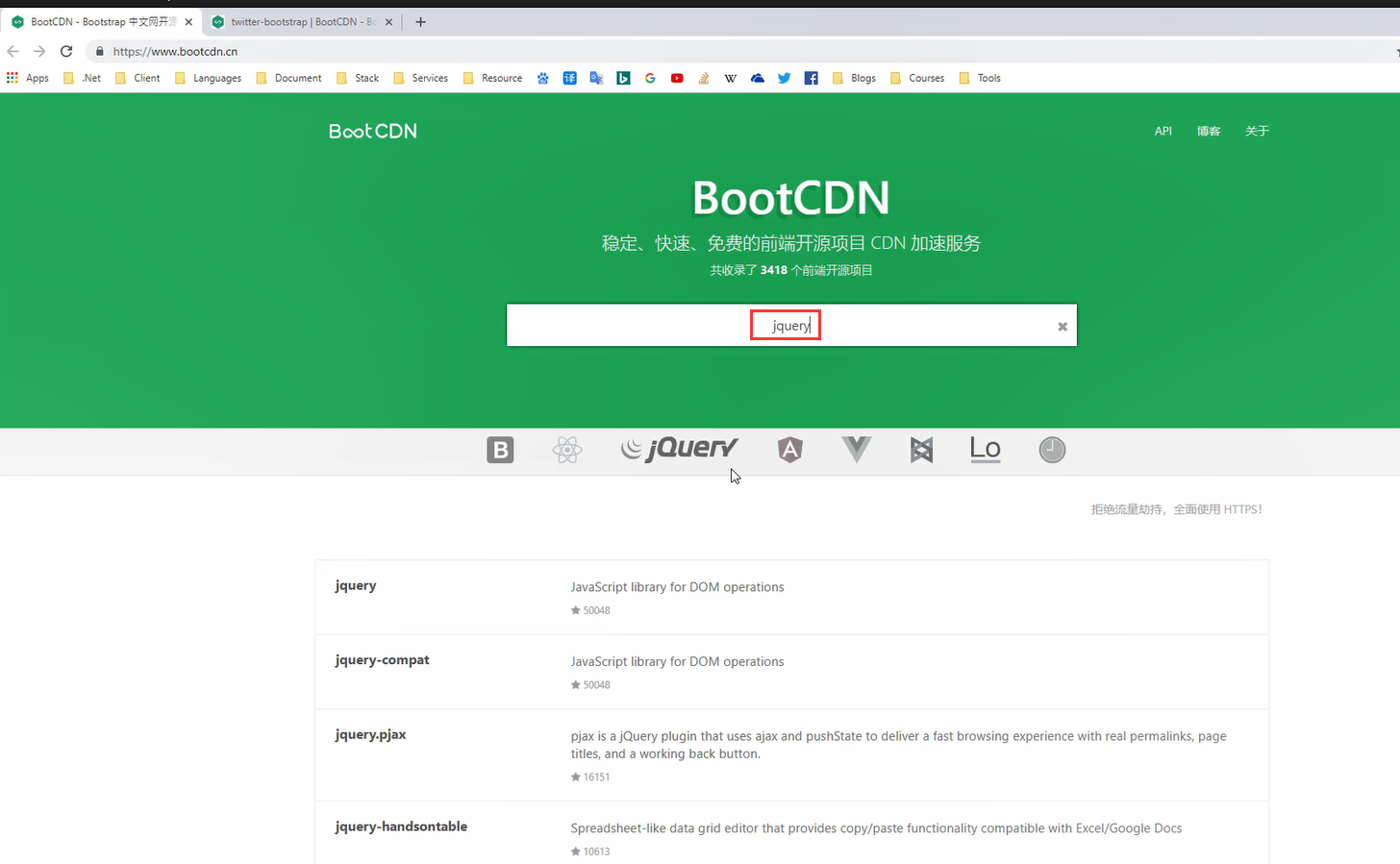Expand the Resource bookmarks folder

click(492, 78)
